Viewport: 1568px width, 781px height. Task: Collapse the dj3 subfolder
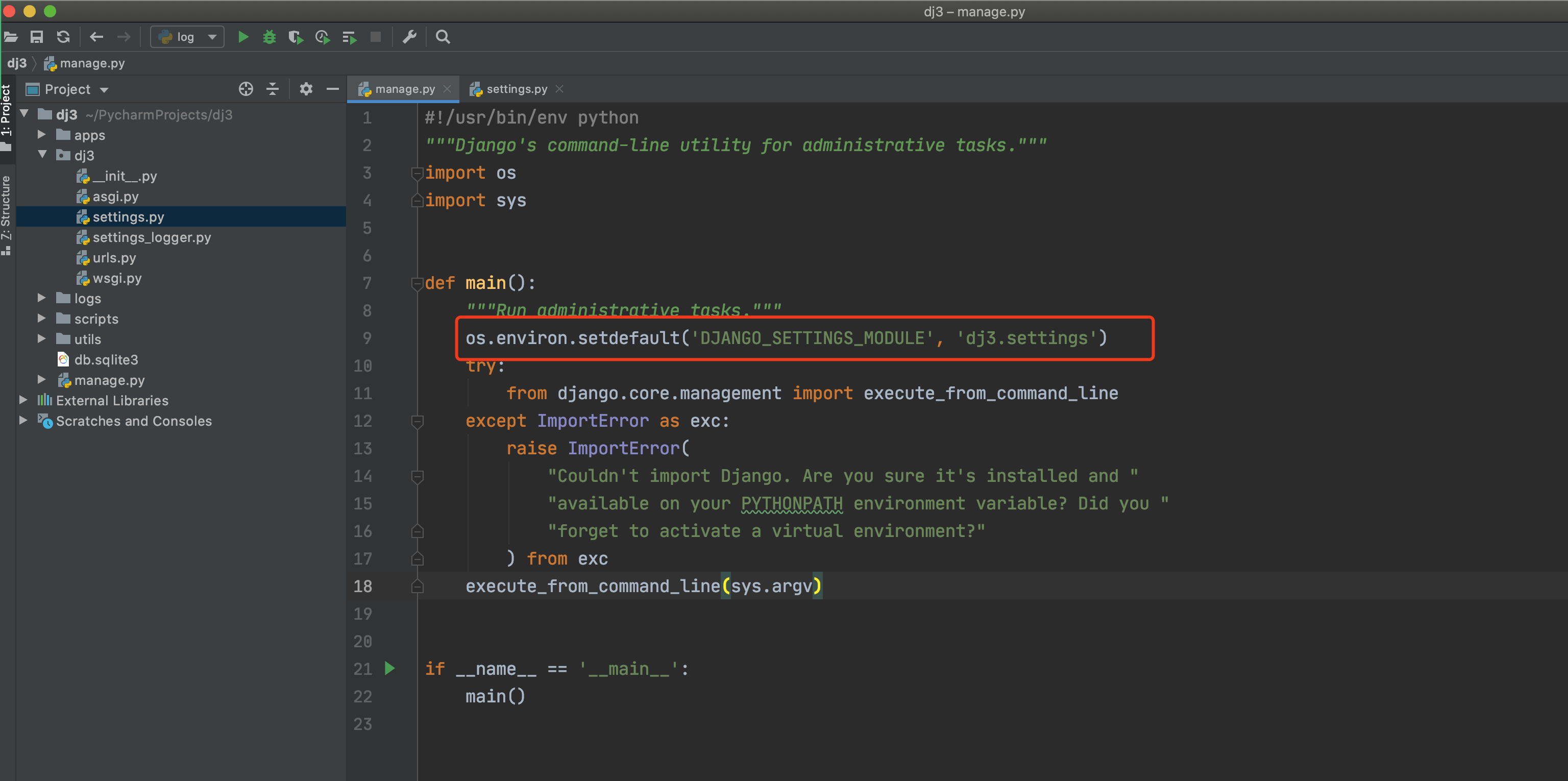click(41, 155)
